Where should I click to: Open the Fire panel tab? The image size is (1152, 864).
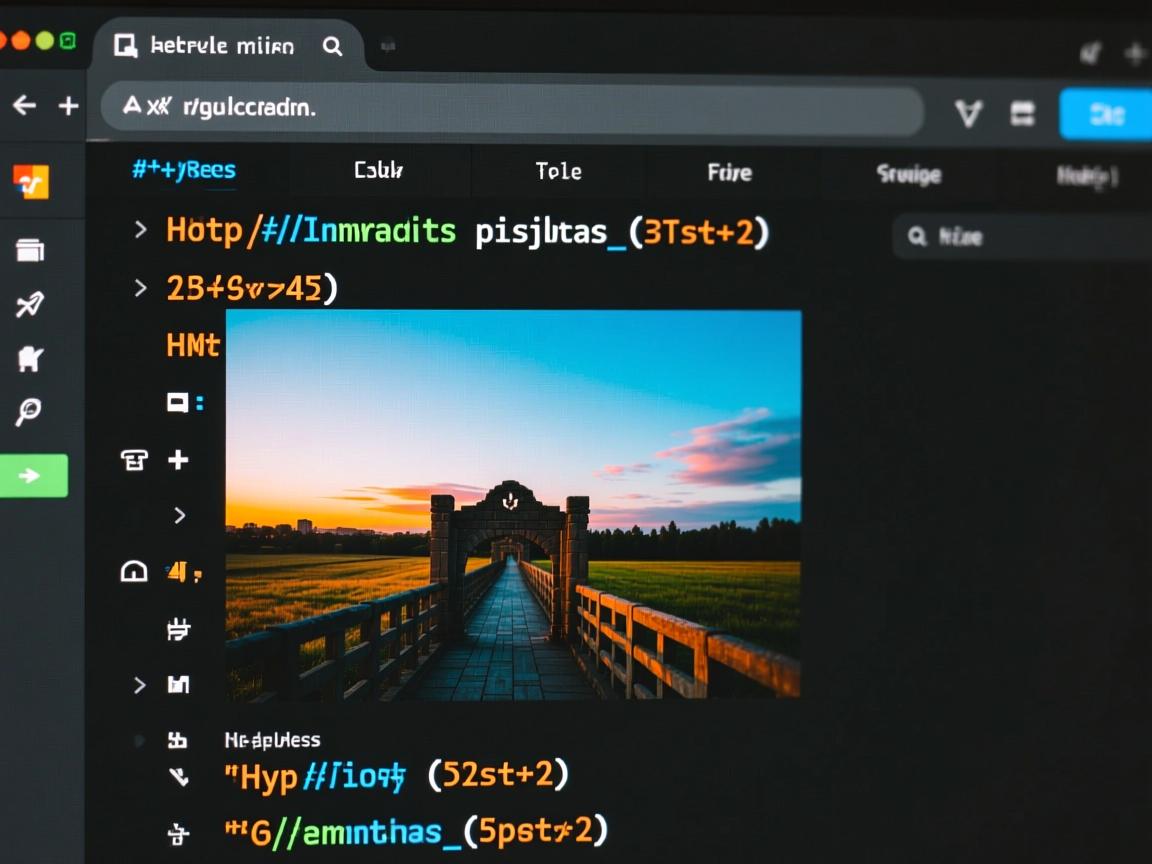point(729,172)
